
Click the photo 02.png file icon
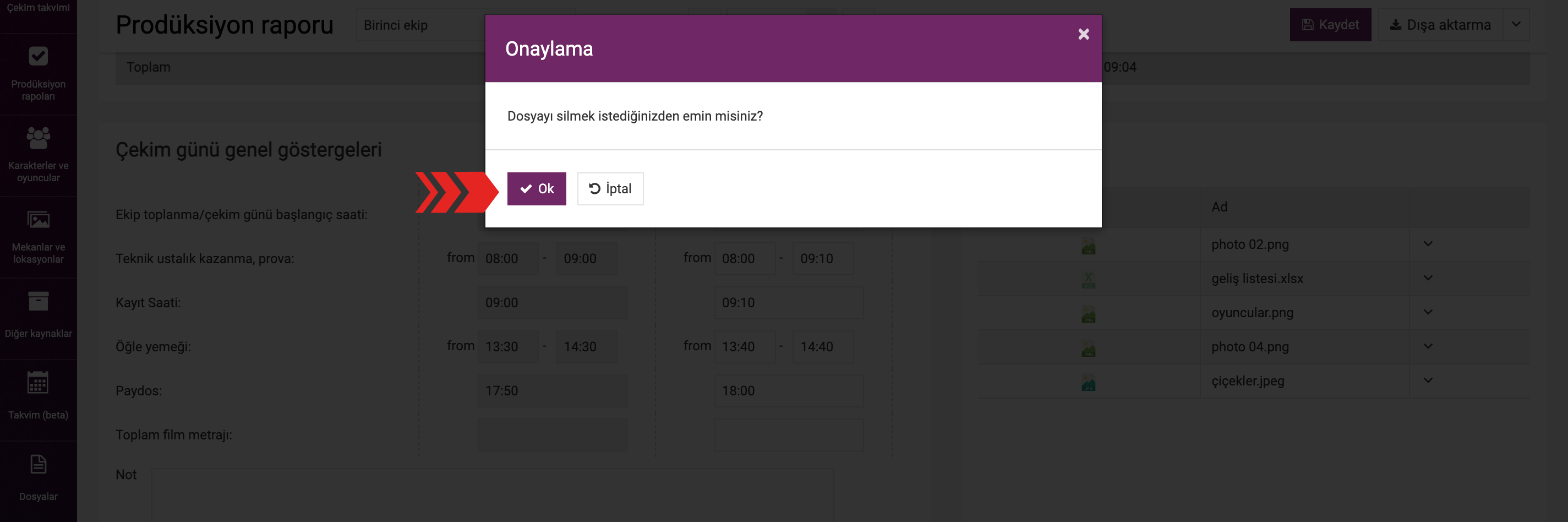point(1088,246)
